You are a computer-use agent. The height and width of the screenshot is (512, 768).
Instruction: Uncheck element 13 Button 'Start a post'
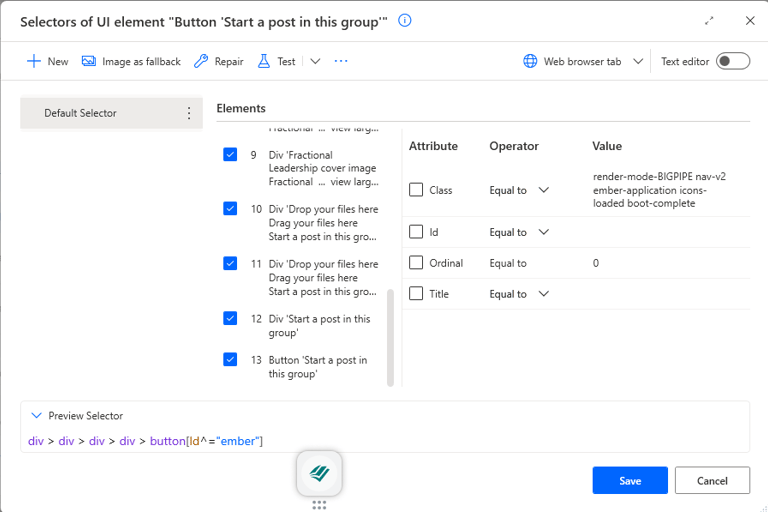coord(230,360)
